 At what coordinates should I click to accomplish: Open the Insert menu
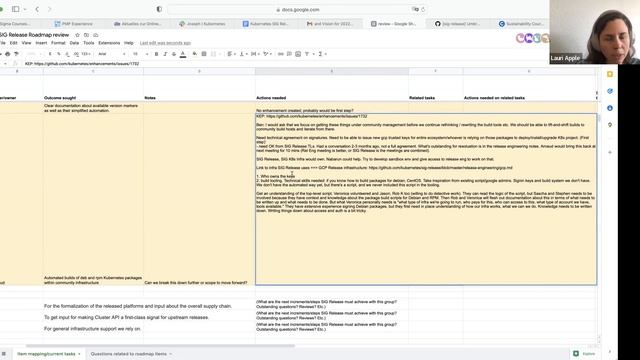point(41,43)
